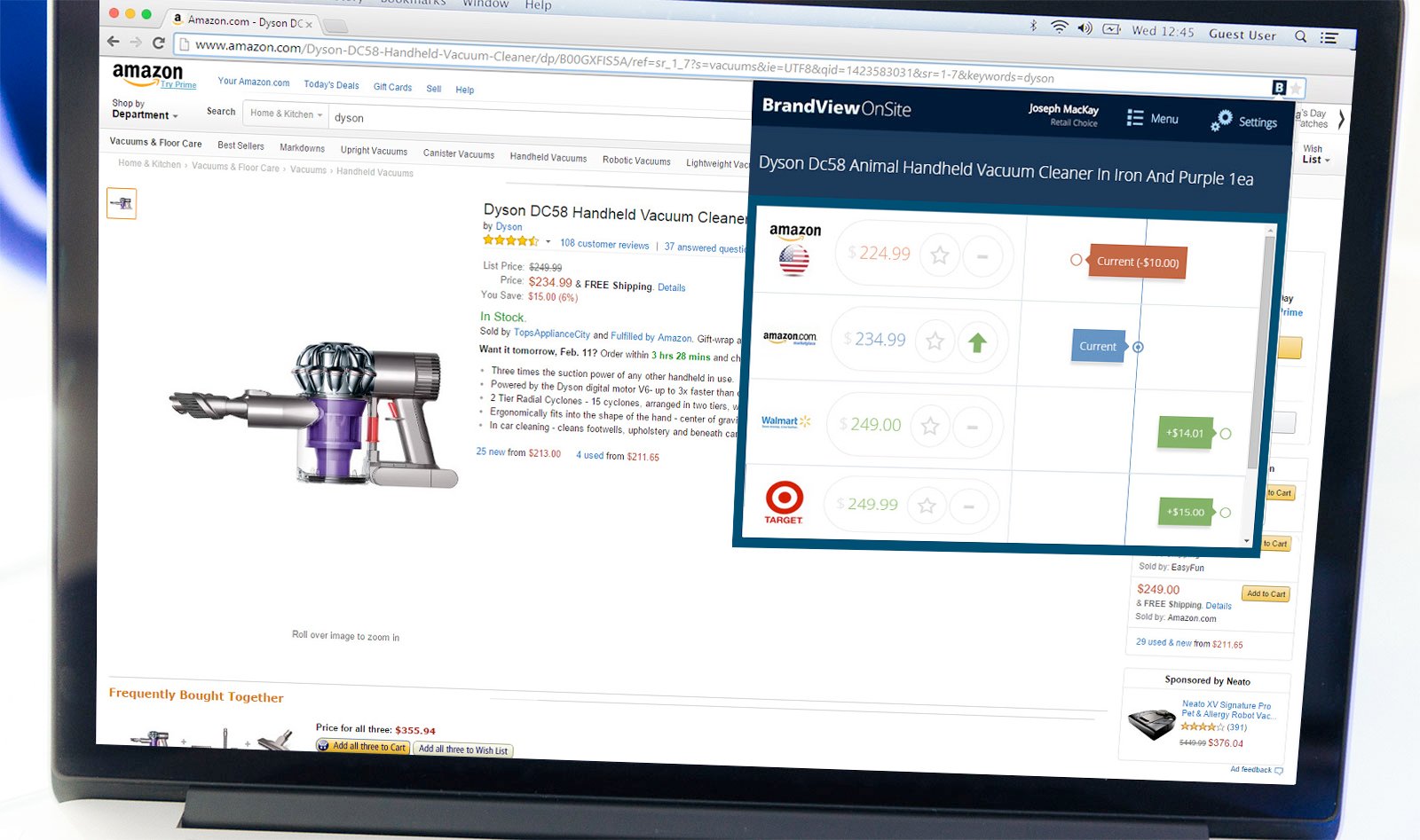Image resolution: width=1420 pixels, height=840 pixels.
Task: Select the circle marker beside +$15.00
Action: [x=1226, y=513]
